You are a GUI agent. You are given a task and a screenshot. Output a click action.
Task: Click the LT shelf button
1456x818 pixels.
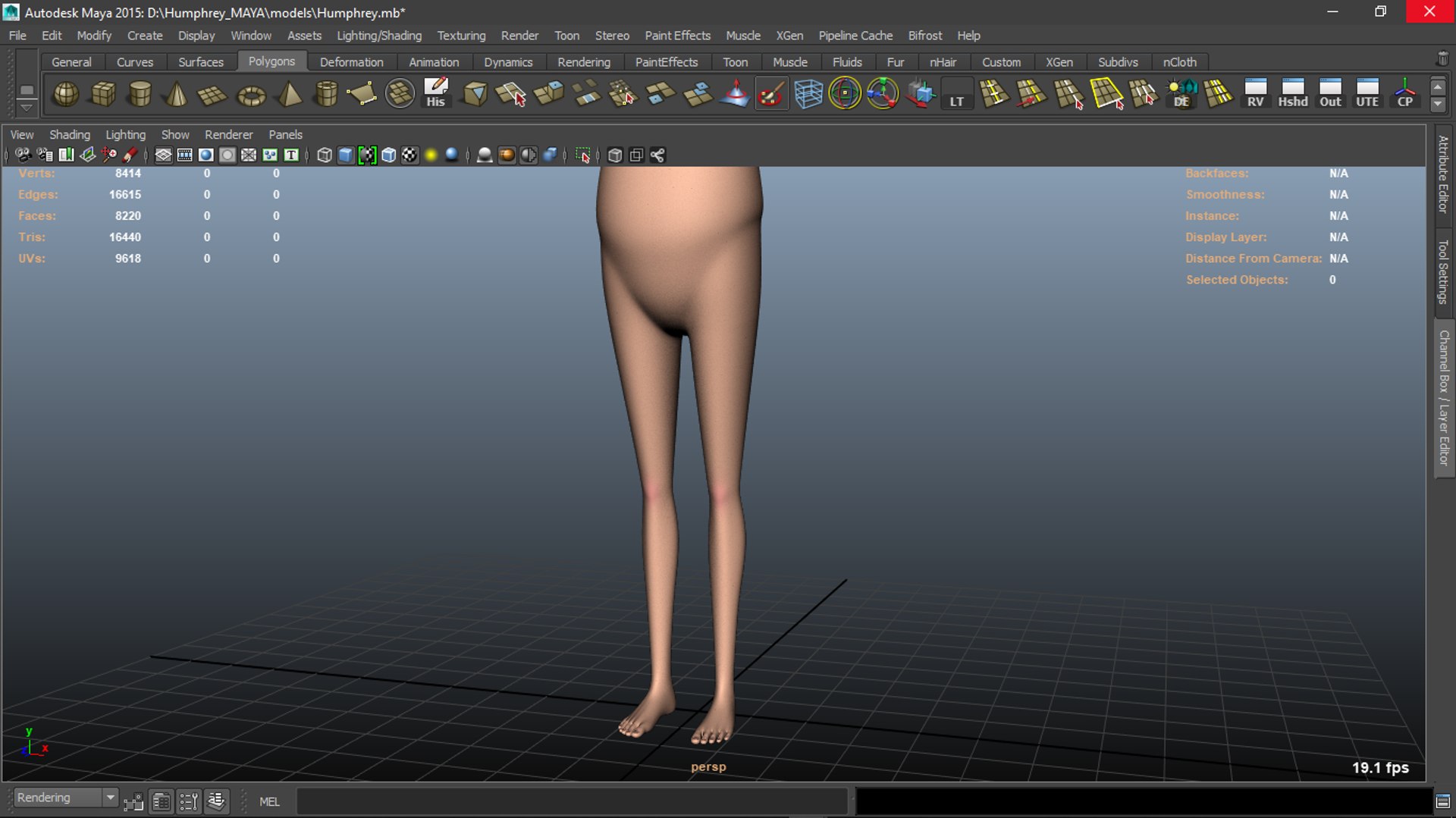pos(956,94)
